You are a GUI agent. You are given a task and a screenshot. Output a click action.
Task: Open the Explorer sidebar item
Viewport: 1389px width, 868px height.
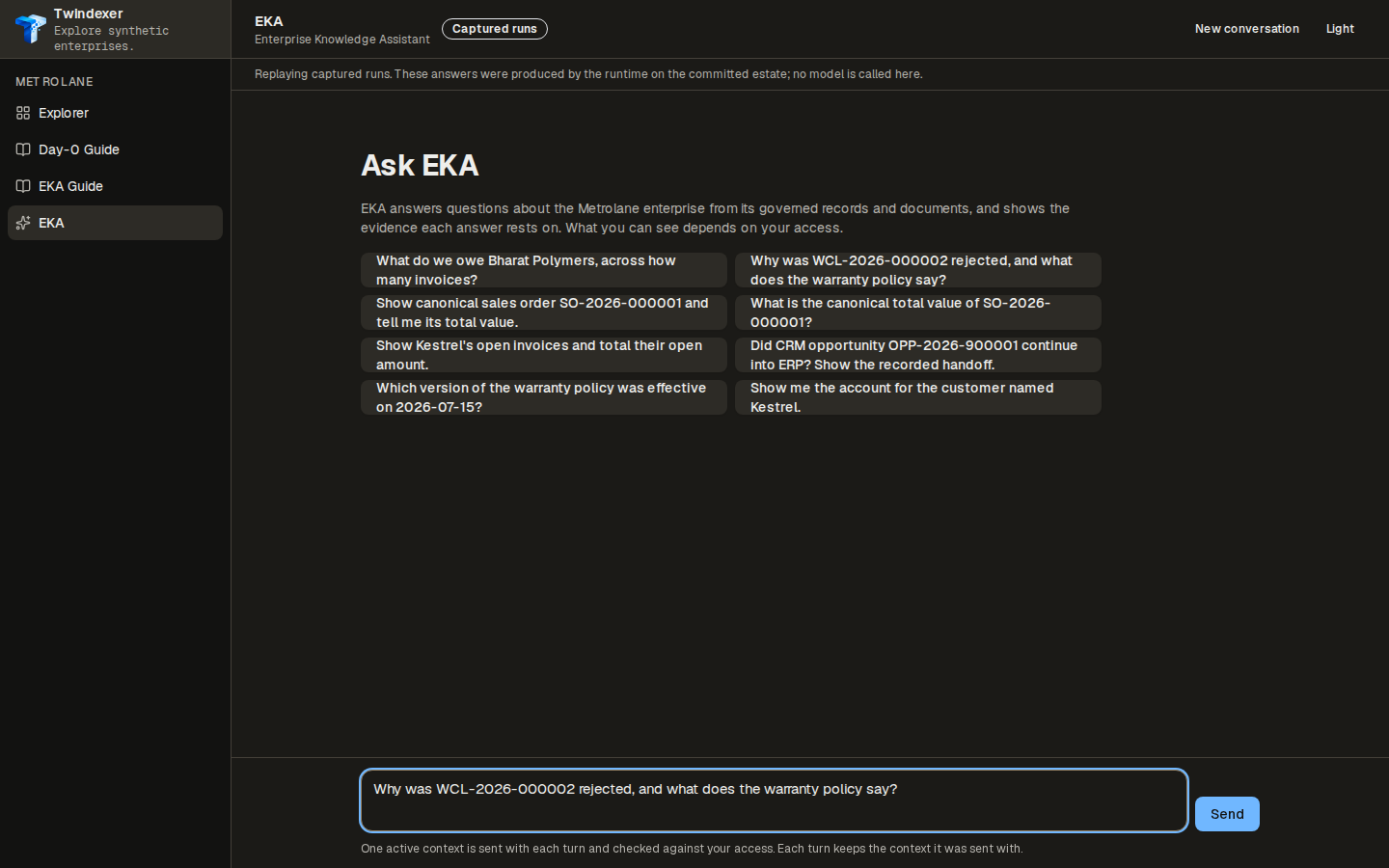coord(115,113)
